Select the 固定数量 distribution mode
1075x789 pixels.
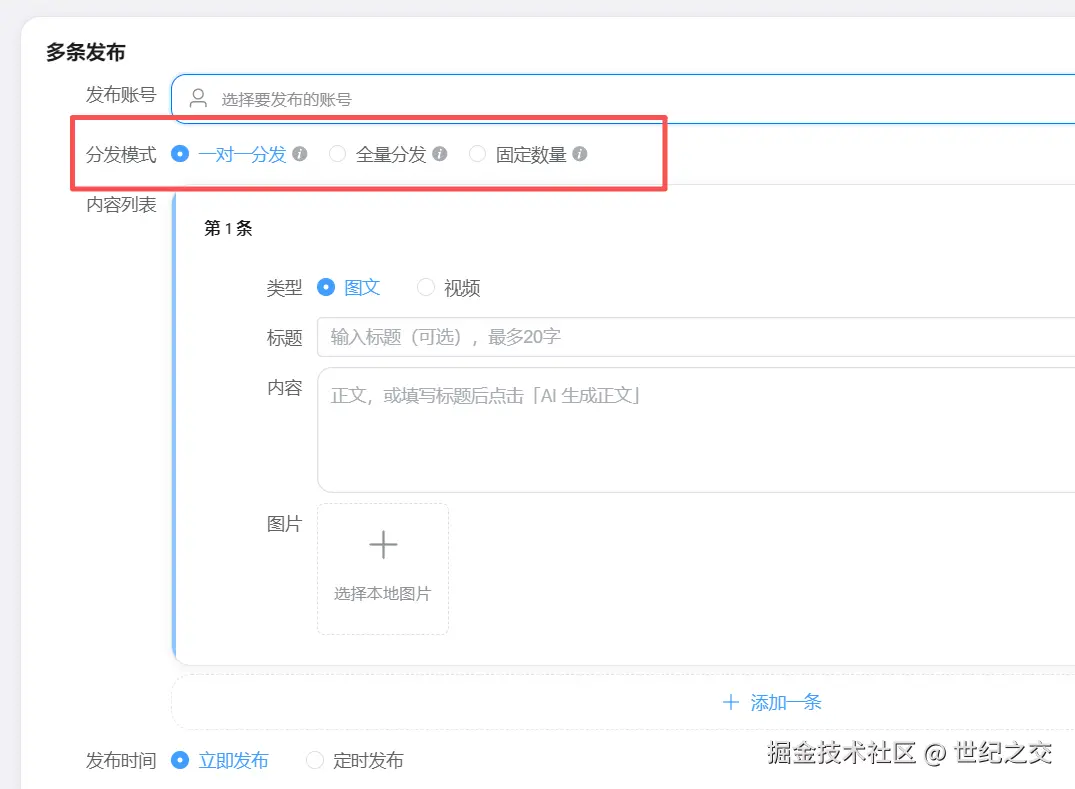(477, 154)
